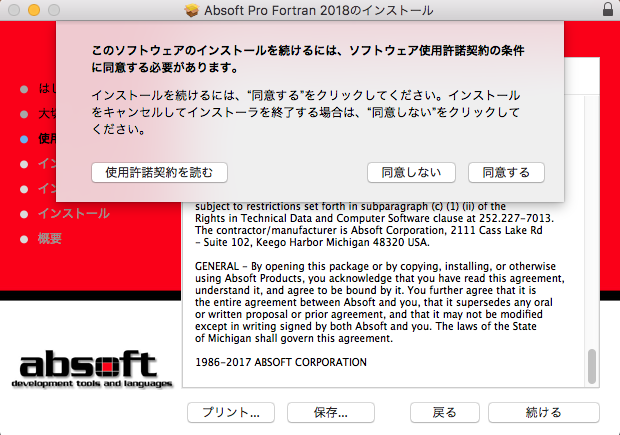The image size is (620, 435).
Task: Click the 続ける continue button
Action: (x=544, y=412)
